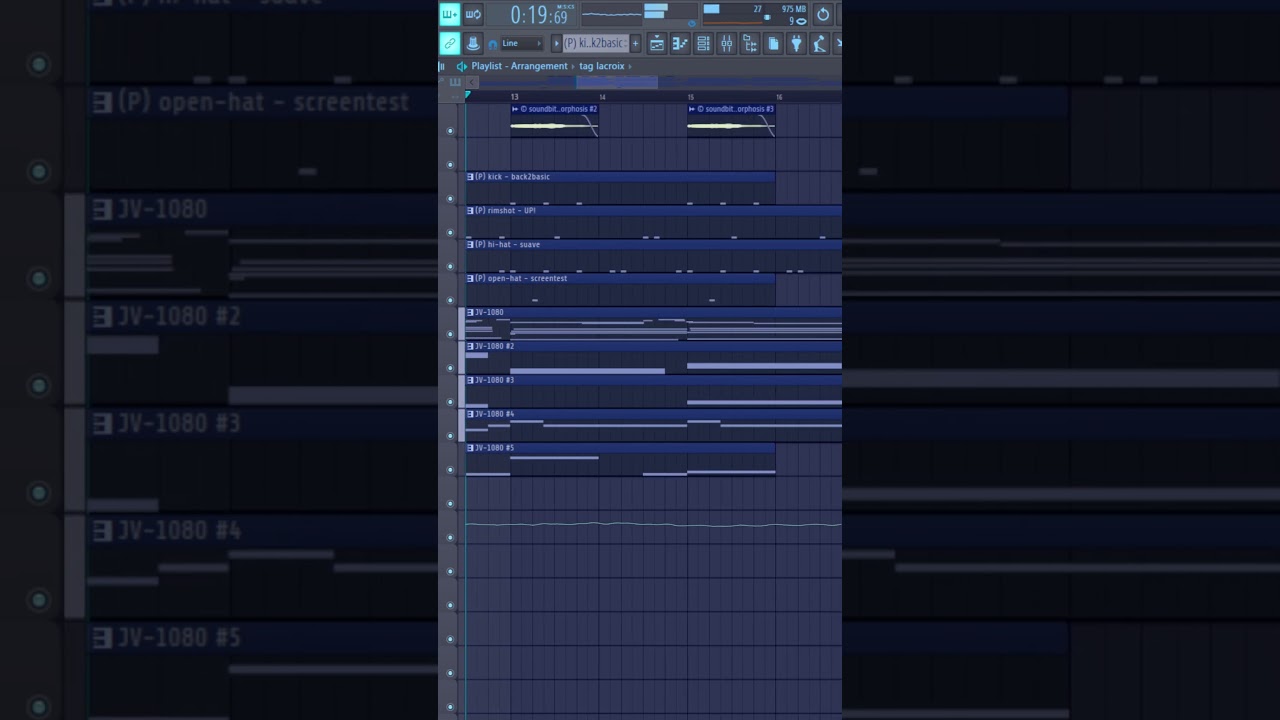Image resolution: width=1280 pixels, height=720 pixels.
Task: Click bar 15 on the timeline ruler
Action: point(691,97)
